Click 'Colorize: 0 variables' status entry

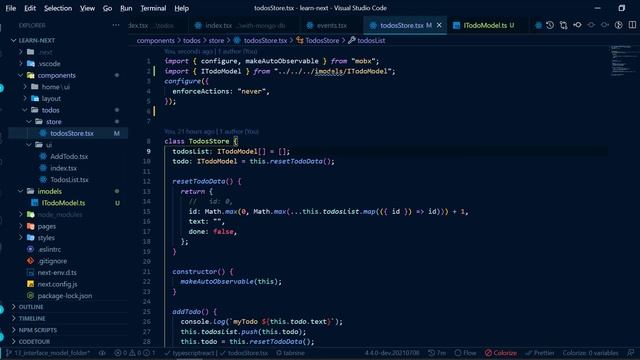coord(590,353)
